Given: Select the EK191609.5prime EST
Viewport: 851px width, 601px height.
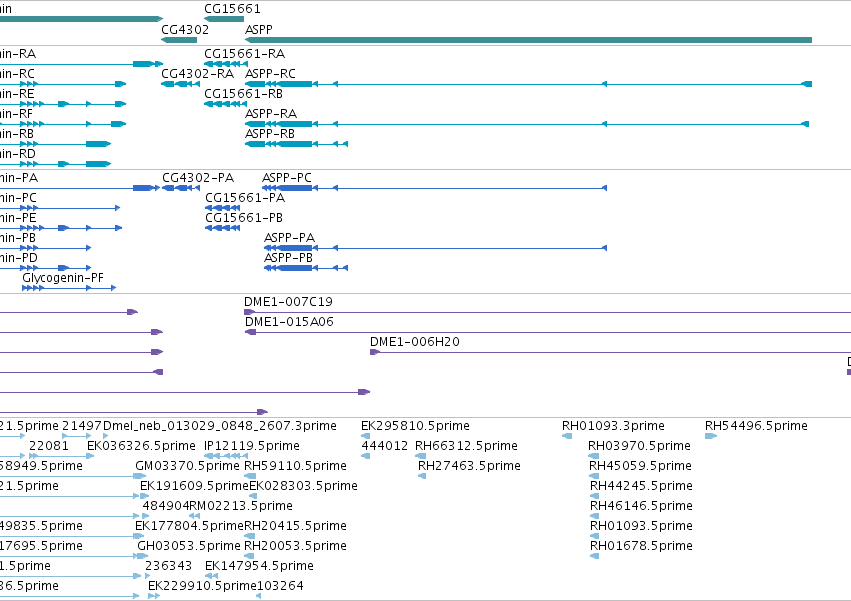Looking at the screenshot, I should pyautogui.click(x=144, y=496).
